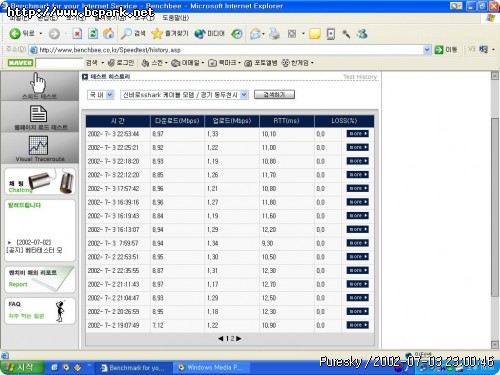Open the Chatting tin-can banner
The height and width of the screenshot is (375, 500).
(40, 181)
